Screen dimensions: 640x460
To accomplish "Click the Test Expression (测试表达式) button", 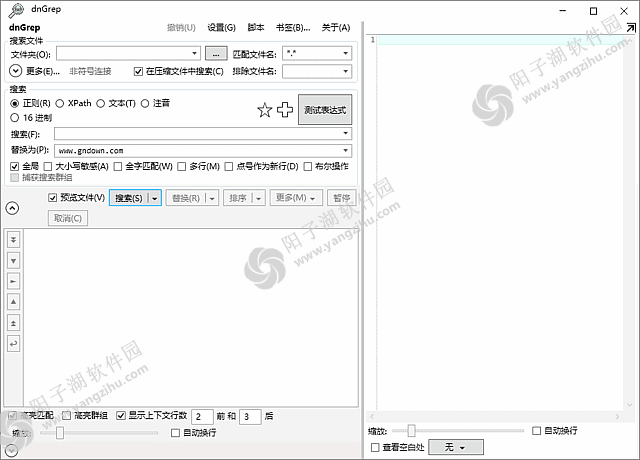I will pos(325,110).
